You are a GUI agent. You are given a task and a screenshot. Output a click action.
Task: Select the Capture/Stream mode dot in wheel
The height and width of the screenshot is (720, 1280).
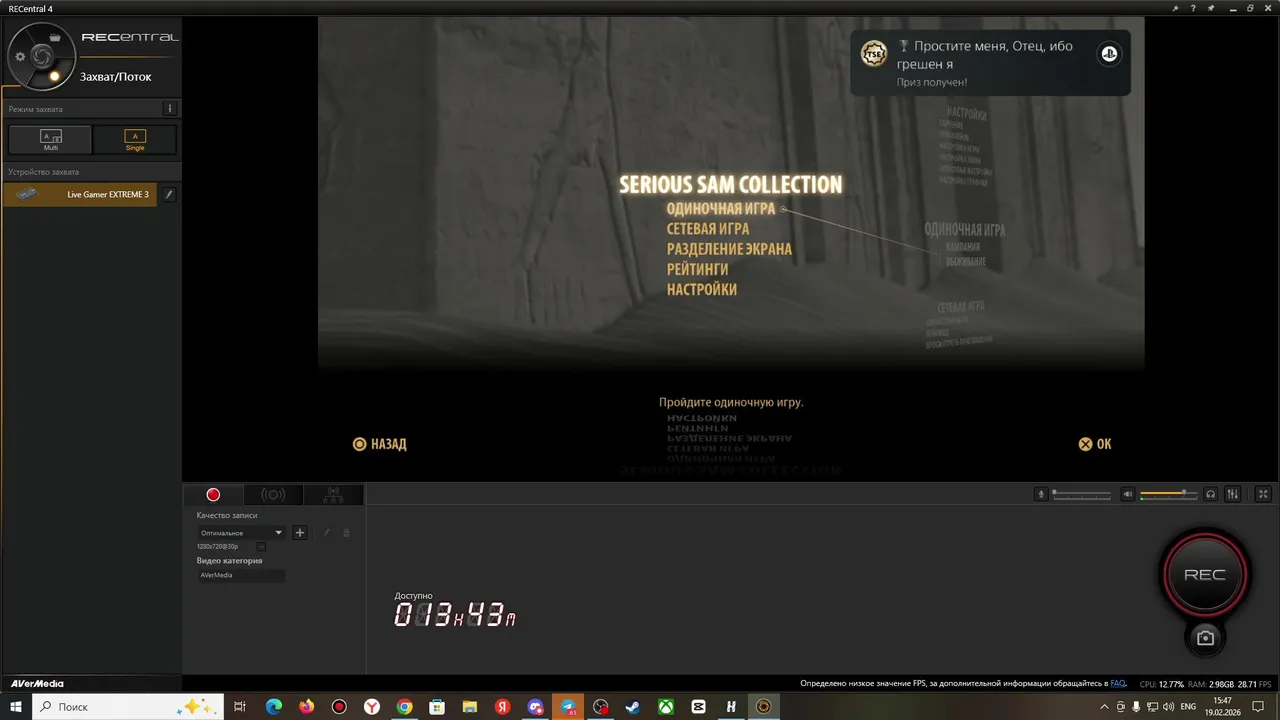pos(55,77)
